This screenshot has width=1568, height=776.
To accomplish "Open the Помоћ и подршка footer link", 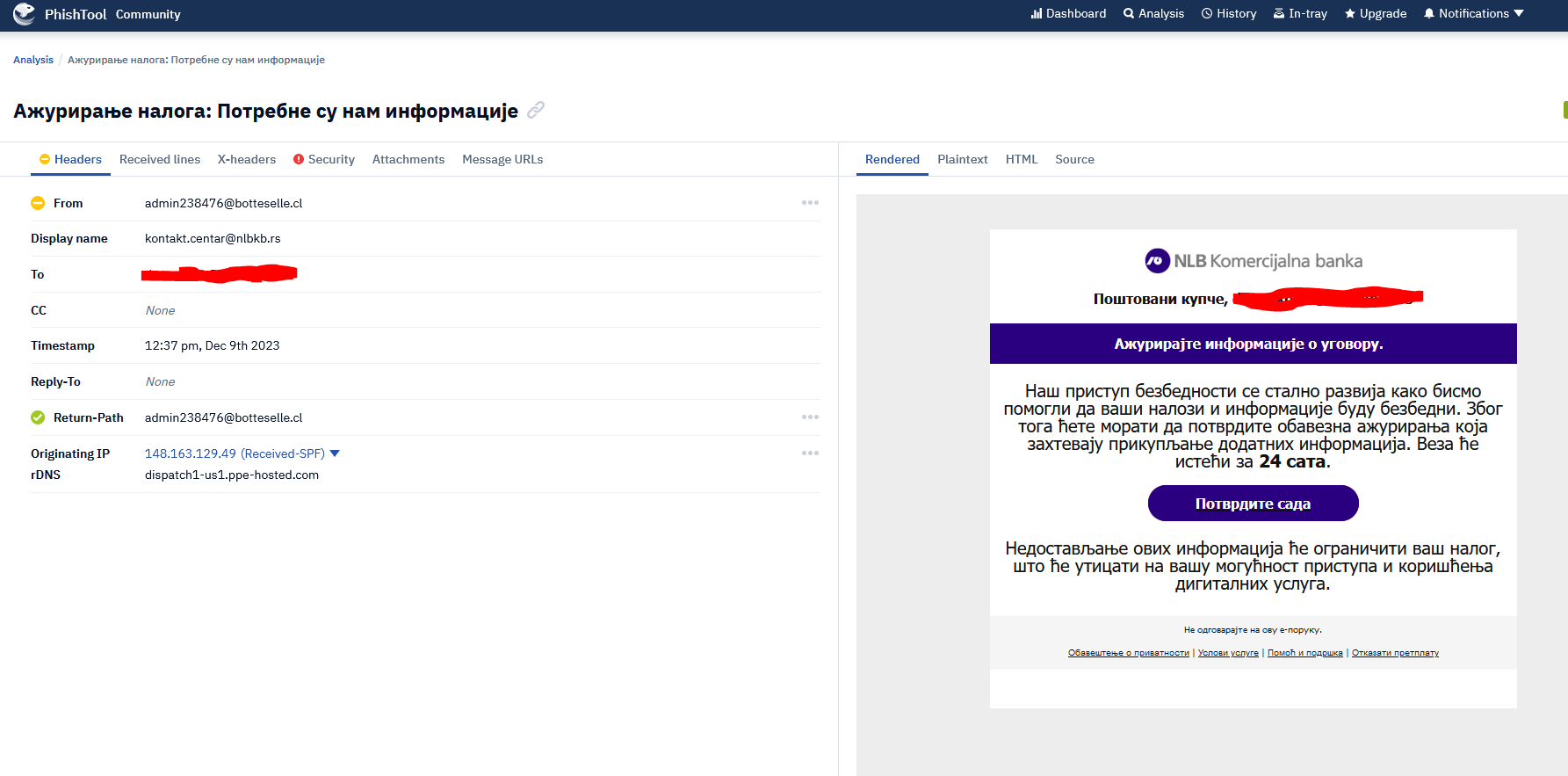I will pos(1304,653).
